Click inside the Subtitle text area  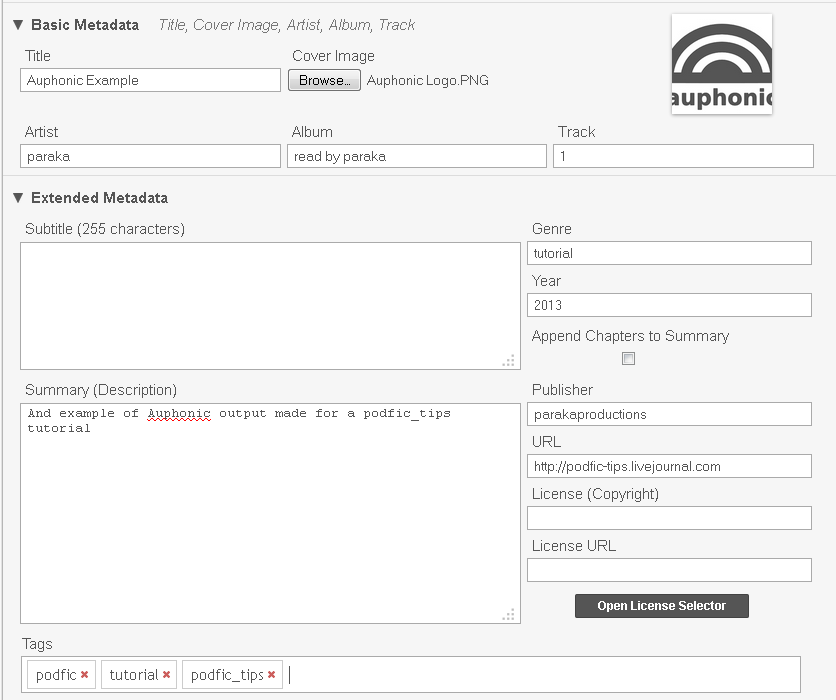(270, 306)
